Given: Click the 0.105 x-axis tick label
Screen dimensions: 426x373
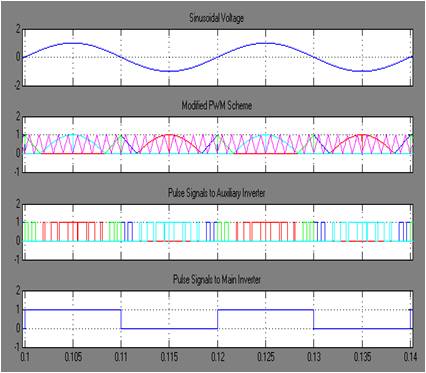Looking at the screenshot, I should coord(73,357).
